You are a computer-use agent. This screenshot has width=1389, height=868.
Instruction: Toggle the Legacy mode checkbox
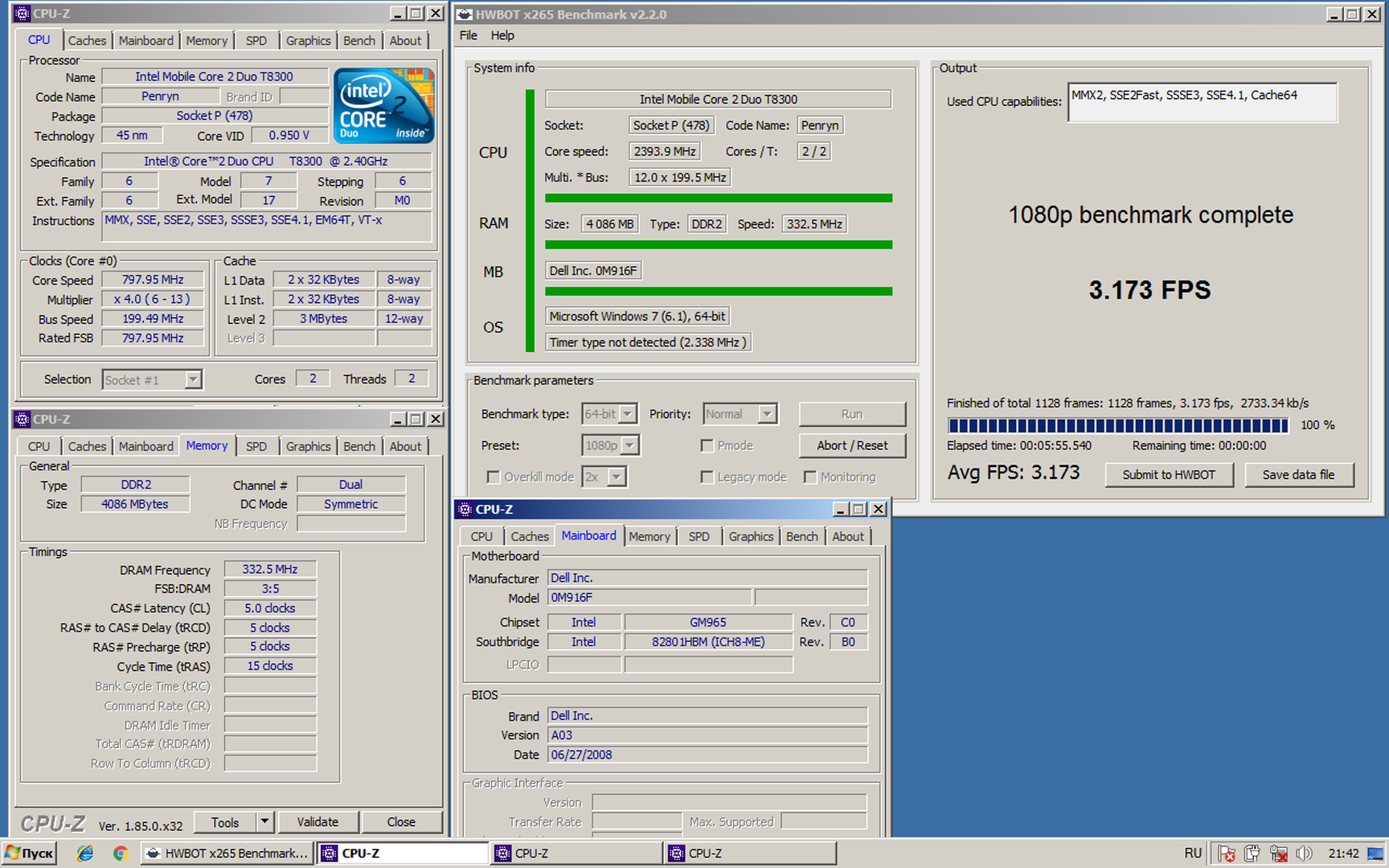pos(707,477)
